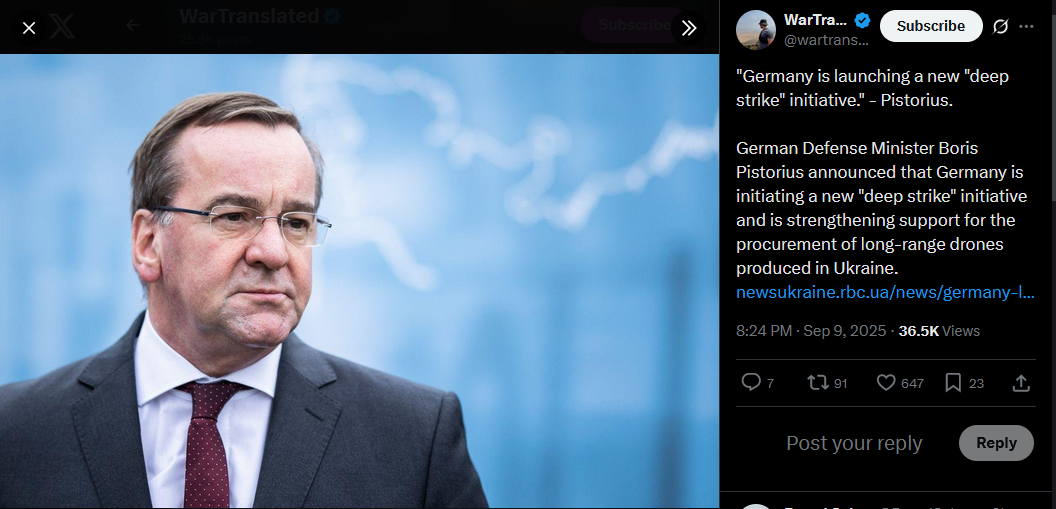Open Grok explain icon next to Subscribe
1056x509 pixels.
pos(1001,26)
